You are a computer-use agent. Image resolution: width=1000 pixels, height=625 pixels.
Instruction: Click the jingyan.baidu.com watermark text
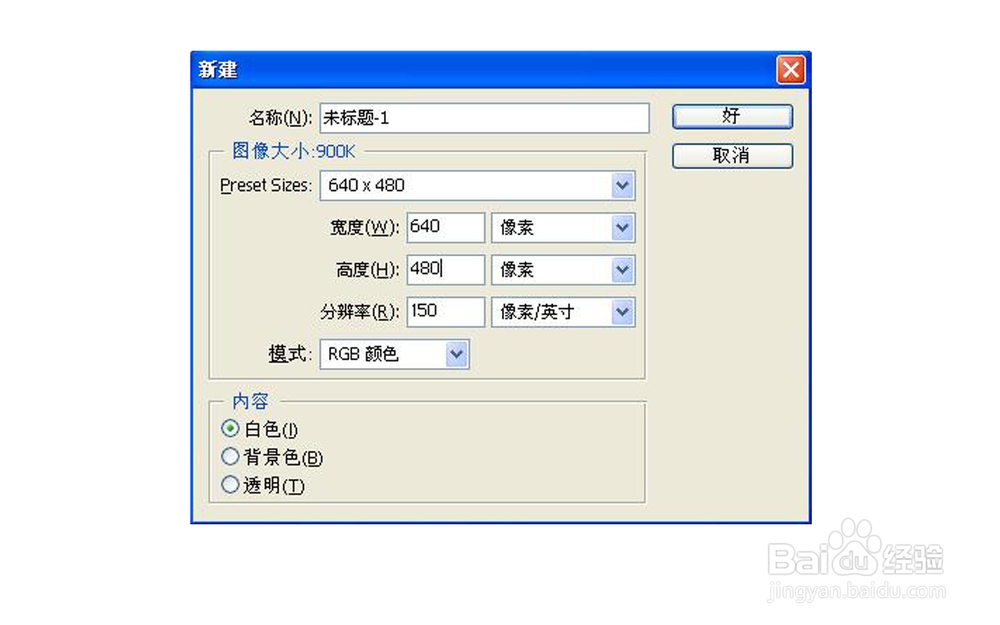856,591
